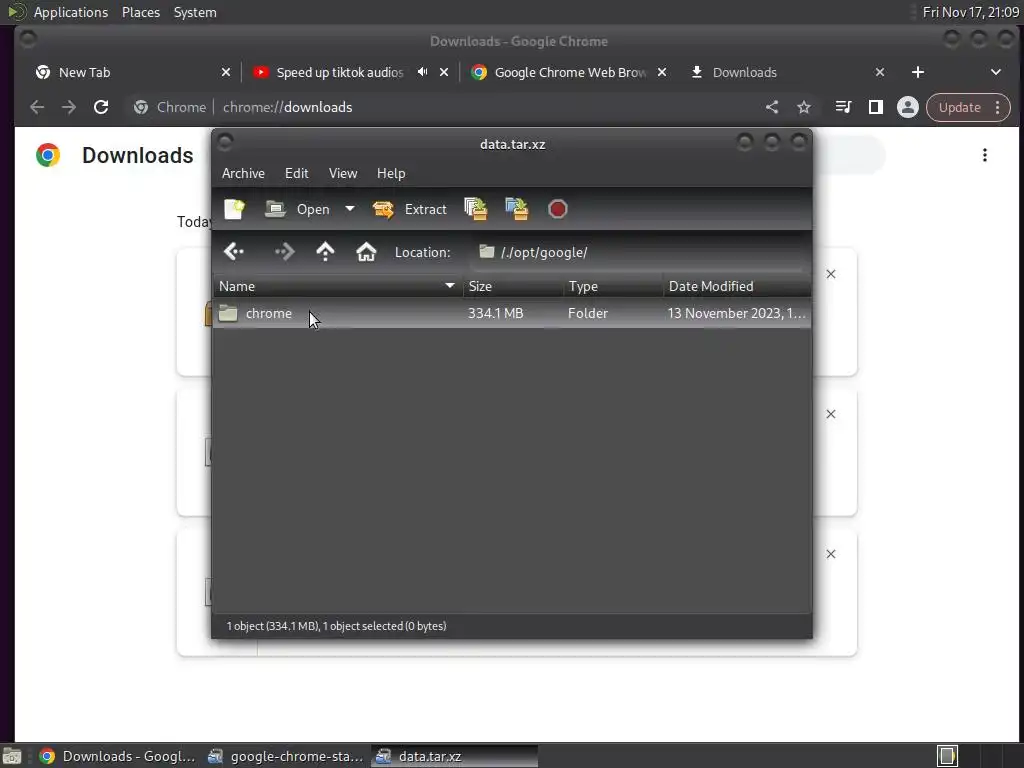Viewport: 1024px width, 768px height.
Task: Switch to Downloads - Google Chrome taskbar item
Action: (118, 756)
